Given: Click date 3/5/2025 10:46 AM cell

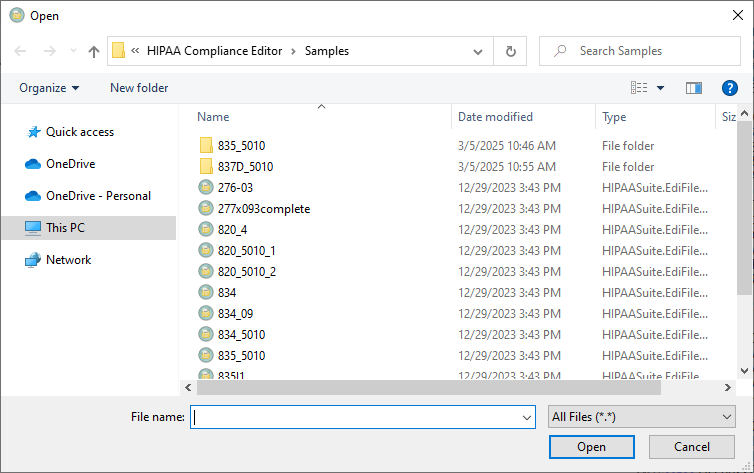Looking at the screenshot, I should point(507,146).
